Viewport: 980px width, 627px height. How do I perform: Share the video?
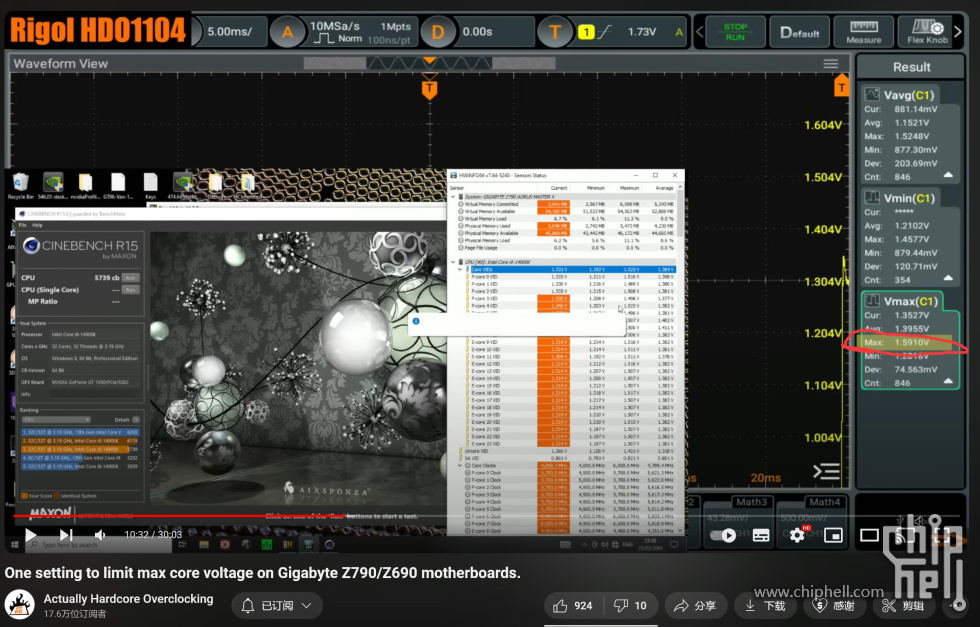[x=694, y=605]
